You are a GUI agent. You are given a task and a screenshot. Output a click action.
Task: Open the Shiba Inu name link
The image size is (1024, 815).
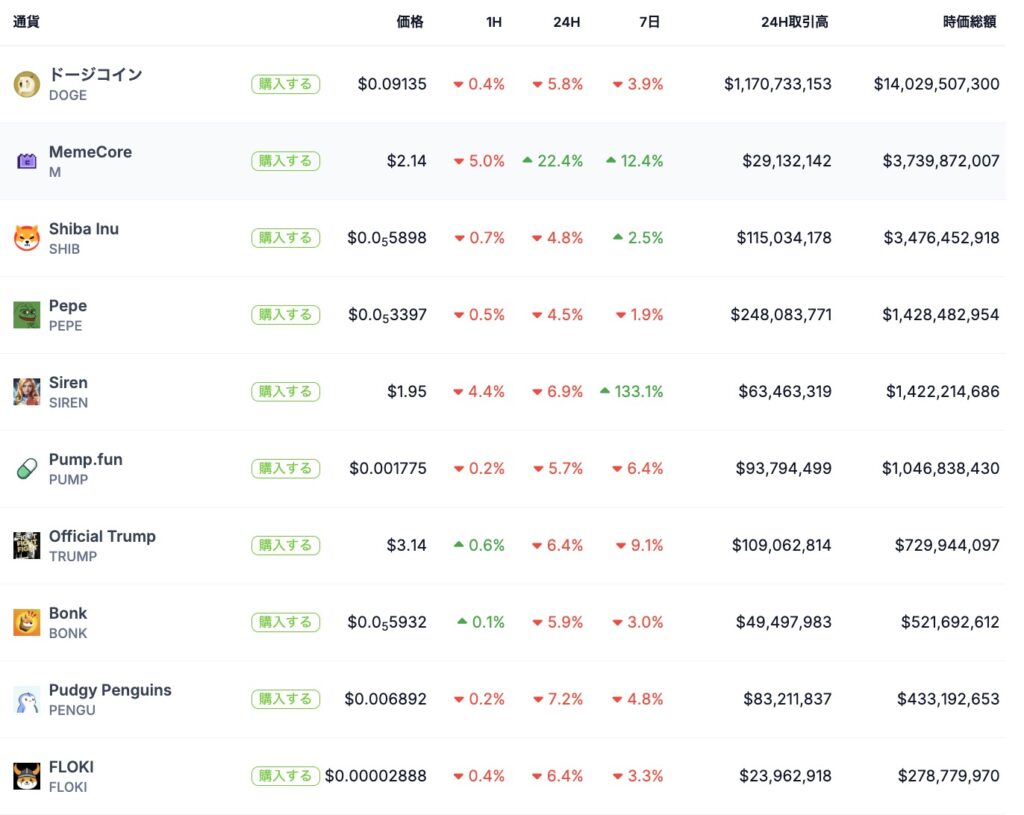tap(84, 229)
